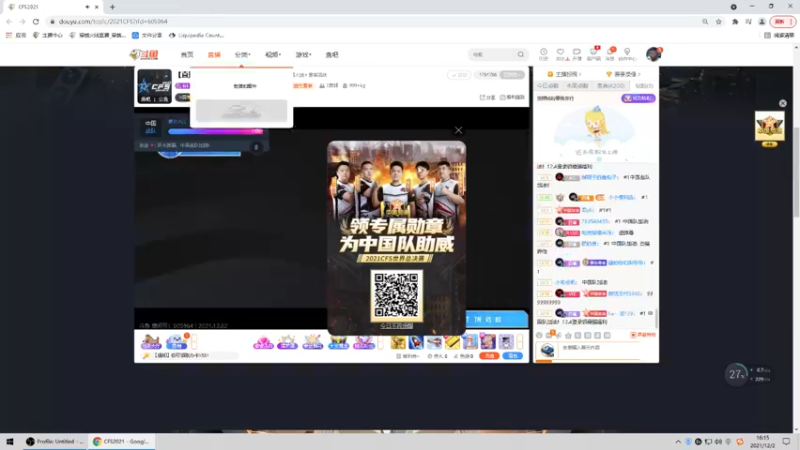The image size is (800, 450).
Task: Click the blue mascot activity icon with badge
Action: click(x=176, y=342)
